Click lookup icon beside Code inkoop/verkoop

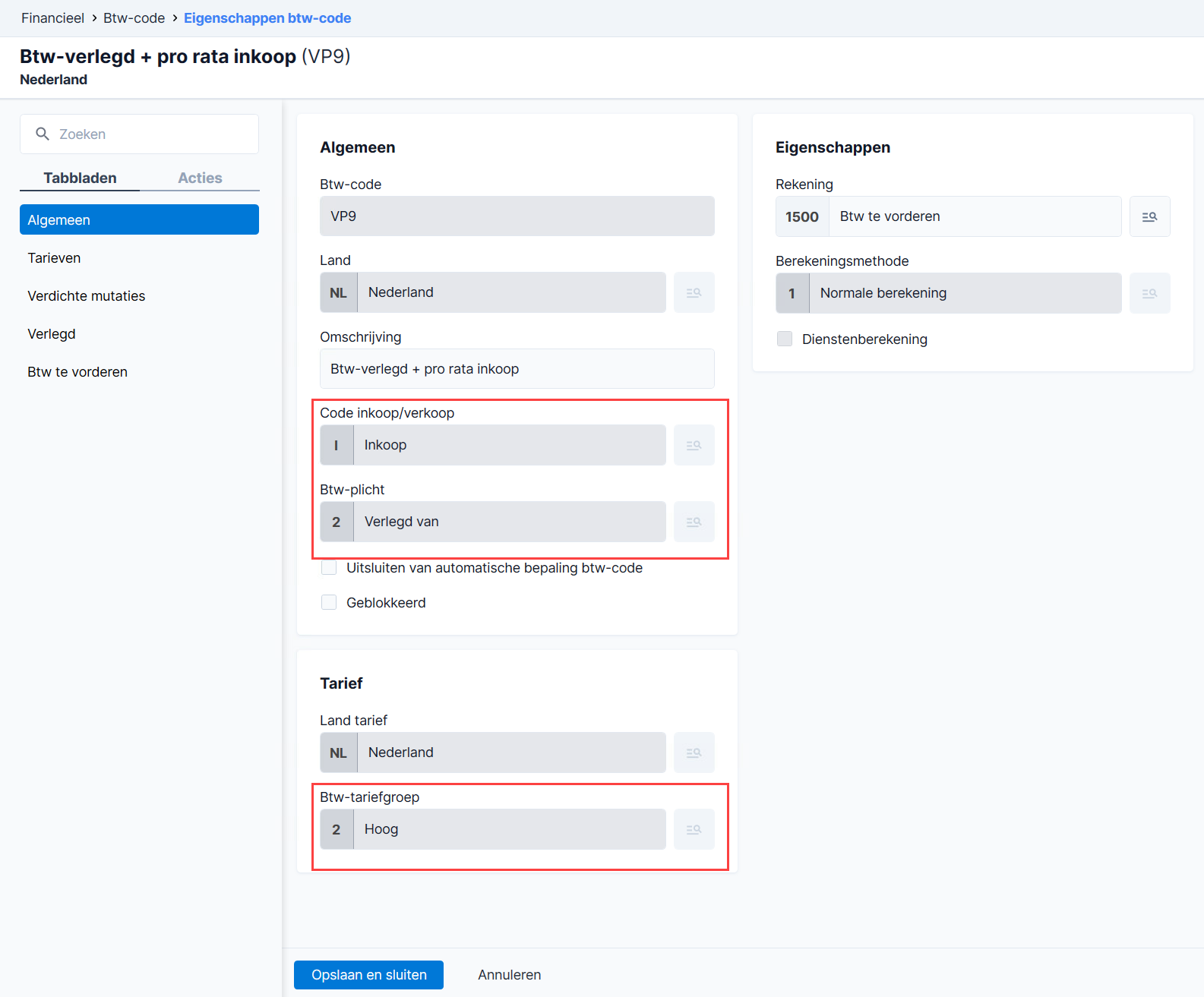point(694,445)
